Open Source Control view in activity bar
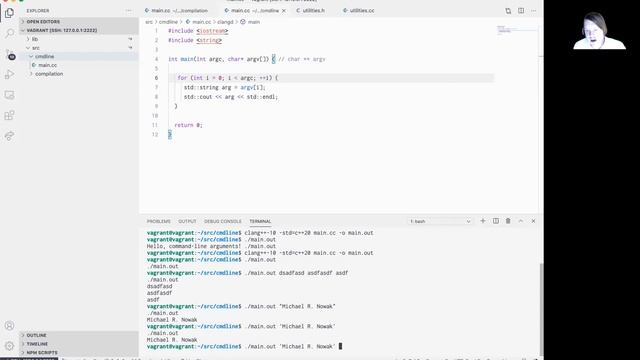The height and width of the screenshot is (360, 640). point(9,54)
